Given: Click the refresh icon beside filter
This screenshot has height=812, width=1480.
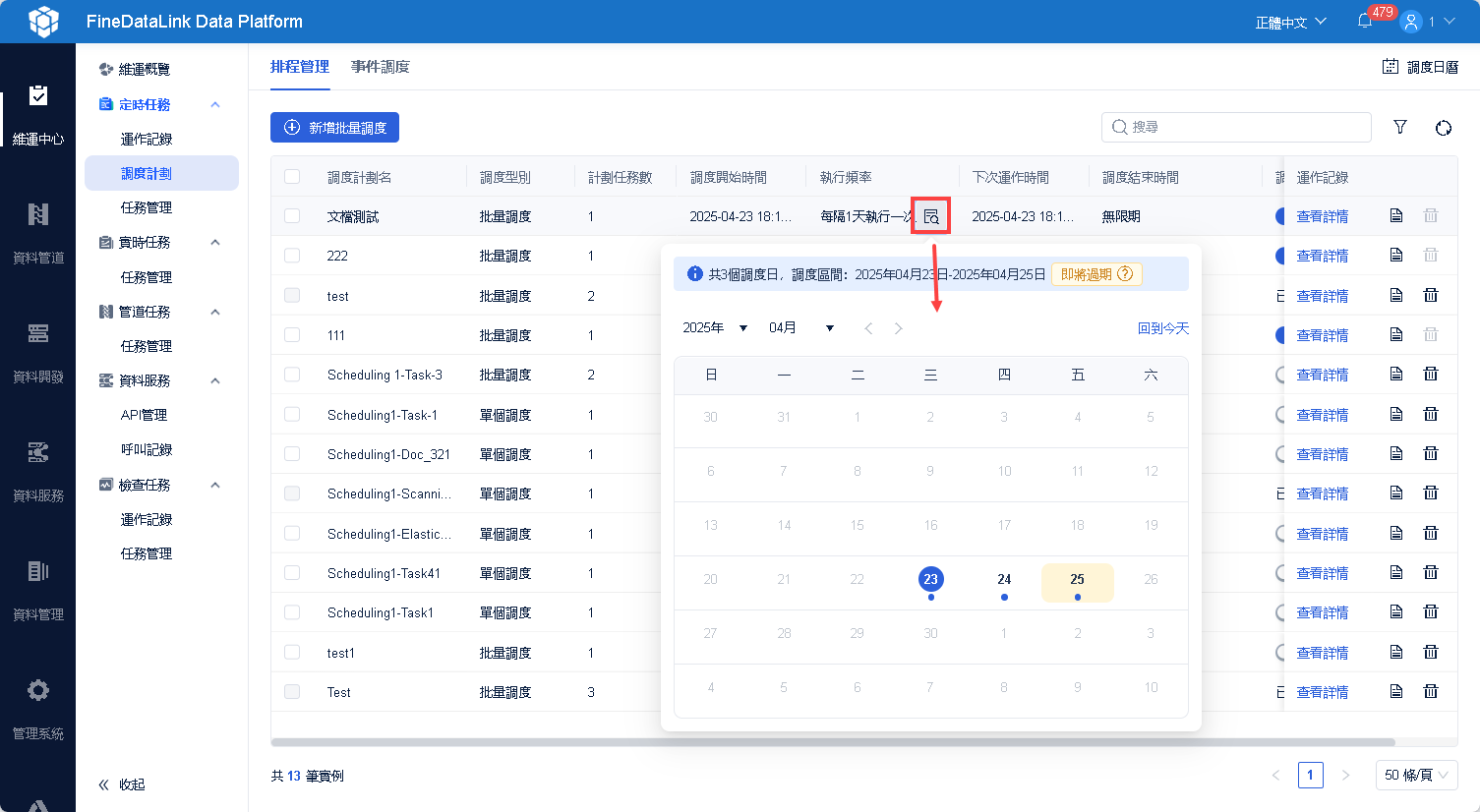Looking at the screenshot, I should point(1444,128).
